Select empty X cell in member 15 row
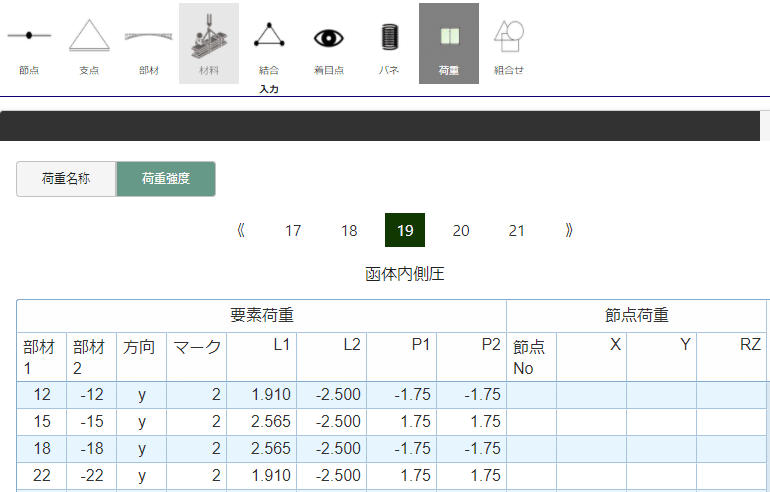Screen dimensions: 770x492 click(592, 422)
